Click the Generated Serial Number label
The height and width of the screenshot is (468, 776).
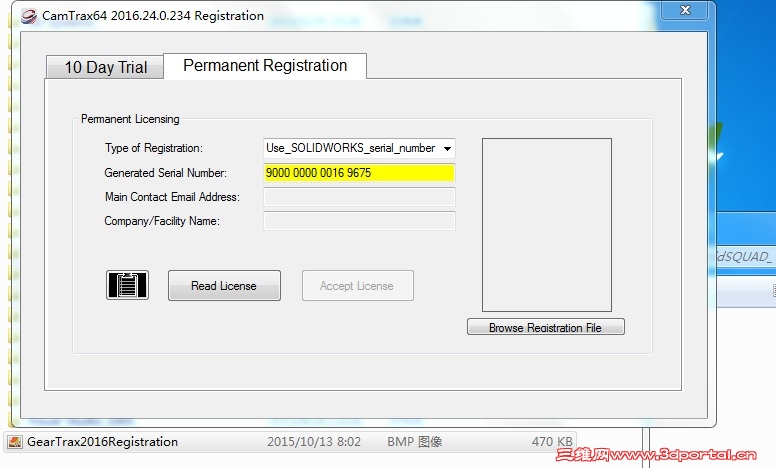pyautogui.click(x=165, y=173)
